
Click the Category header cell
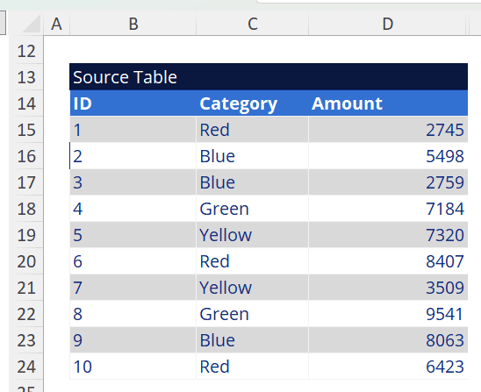pyautogui.click(x=252, y=103)
